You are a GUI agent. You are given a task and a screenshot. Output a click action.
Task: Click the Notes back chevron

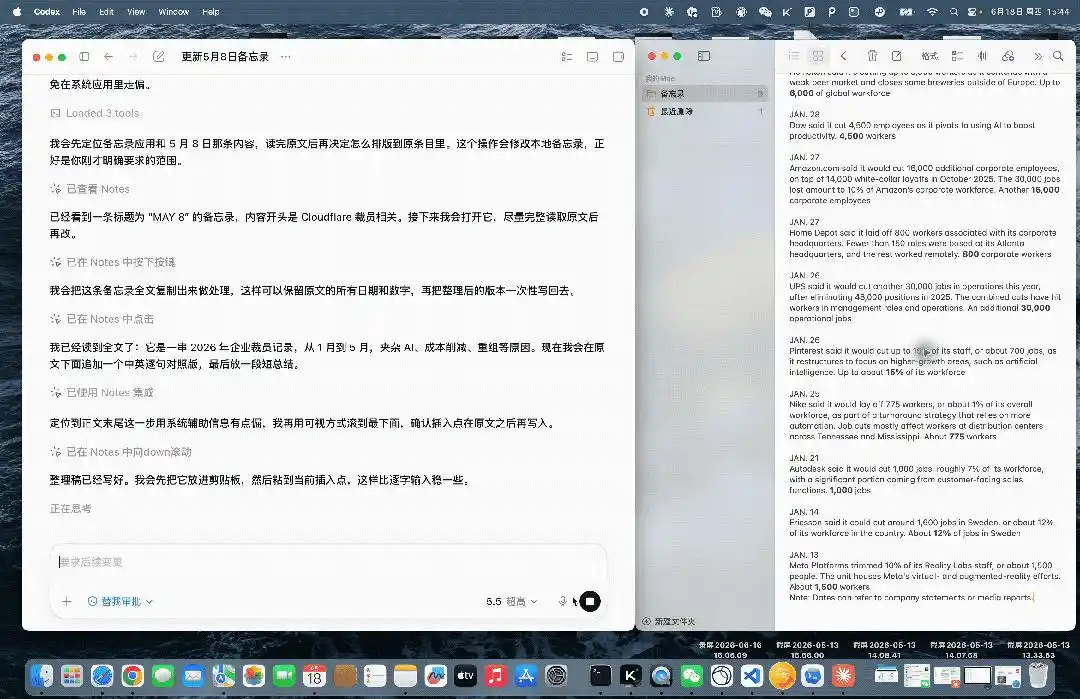coord(844,56)
